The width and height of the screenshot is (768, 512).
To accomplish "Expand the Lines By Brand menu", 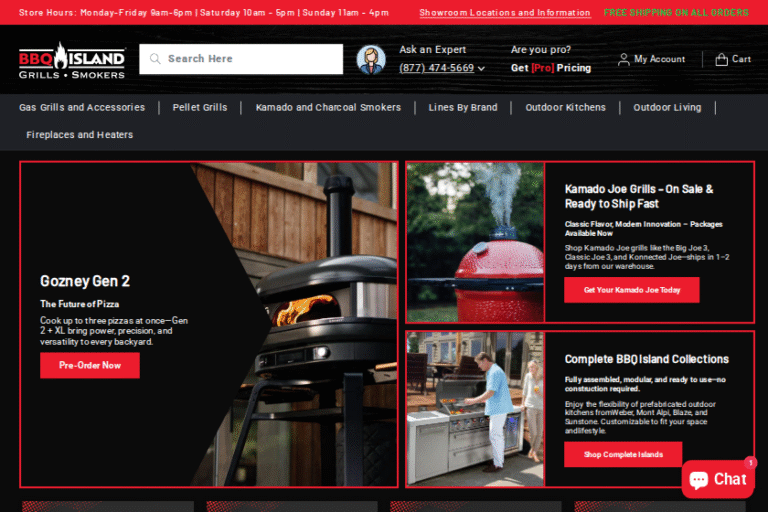I will pos(463,107).
